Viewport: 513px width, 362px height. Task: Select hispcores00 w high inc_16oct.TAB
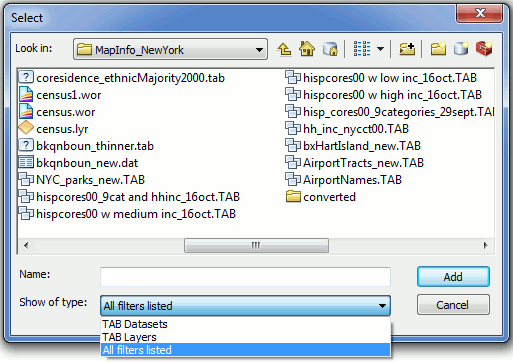click(x=384, y=95)
